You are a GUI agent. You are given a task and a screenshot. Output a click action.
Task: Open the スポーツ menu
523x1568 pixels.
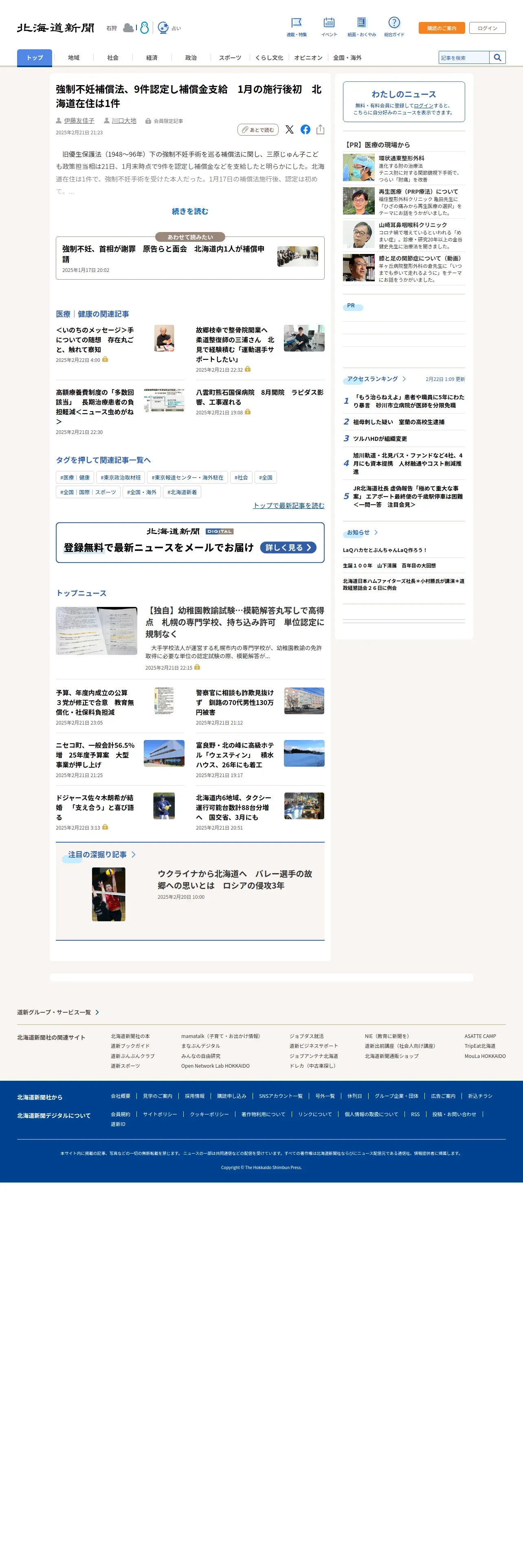[x=230, y=57]
